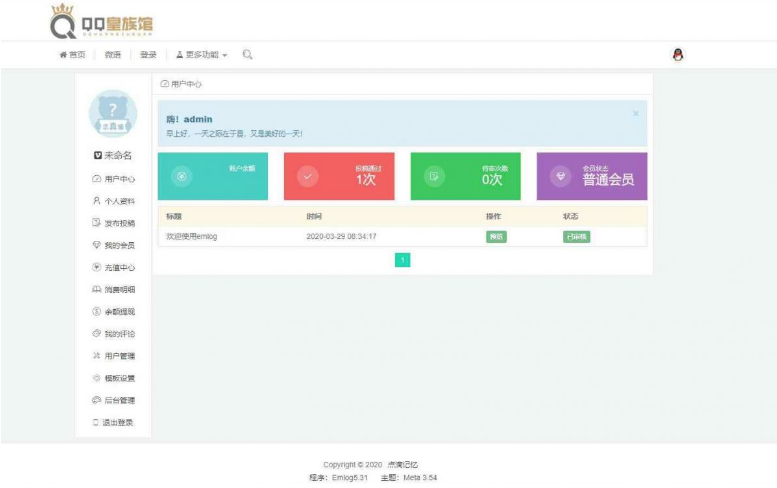Image resolution: width=777 pixels, height=488 pixels.
Task: Open the 首页 home nav item
Action: (72, 55)
